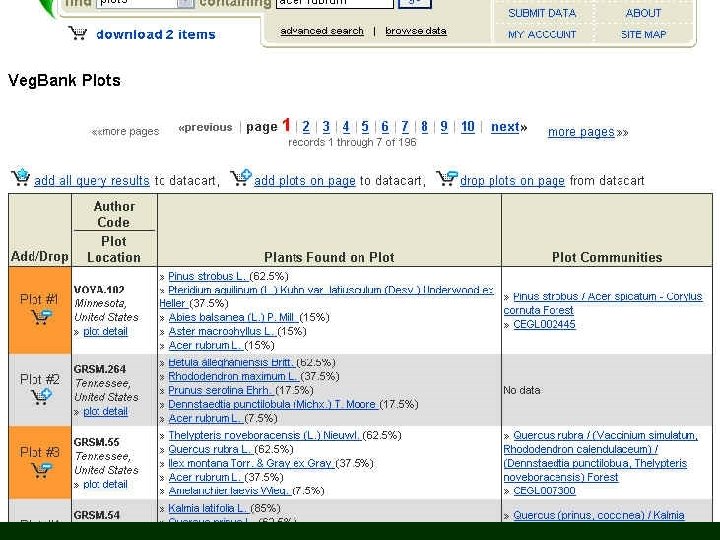720x540 pixels.
Task: Click add plots on page link
Action: [x=305, y=181]
